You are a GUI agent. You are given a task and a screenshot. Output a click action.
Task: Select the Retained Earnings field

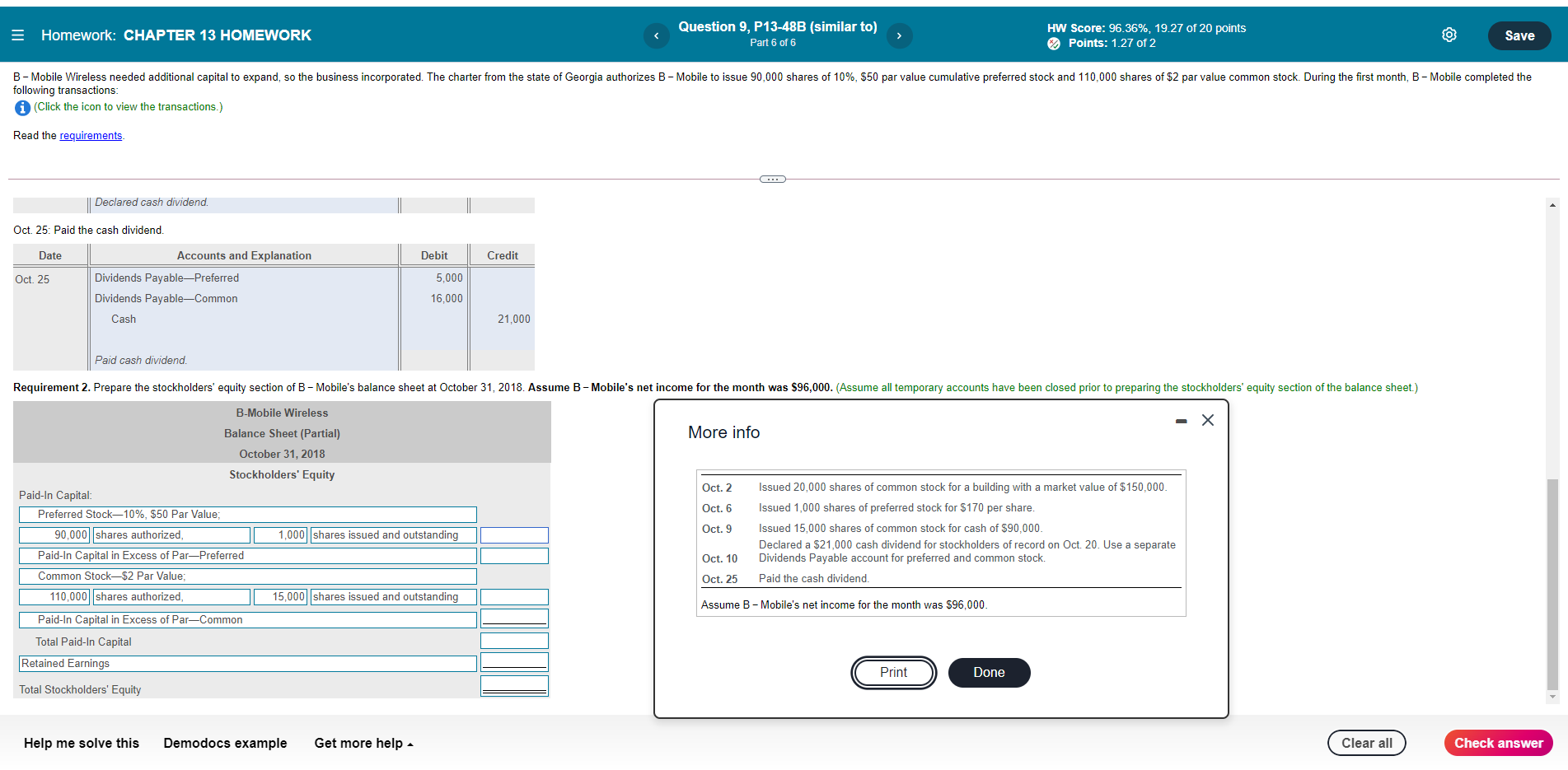pos(248,664)
